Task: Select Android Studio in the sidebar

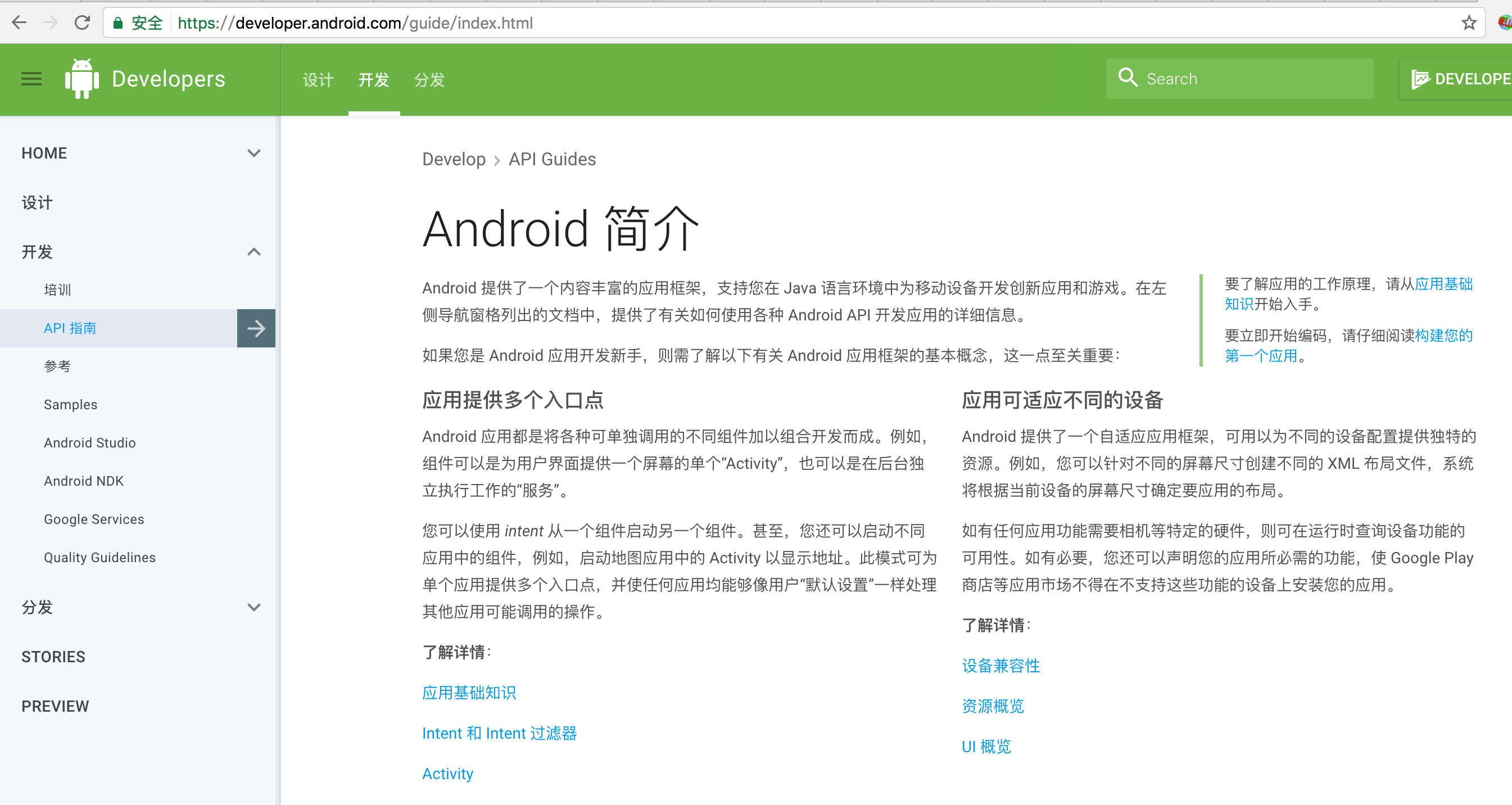Action: coord(89,442)
